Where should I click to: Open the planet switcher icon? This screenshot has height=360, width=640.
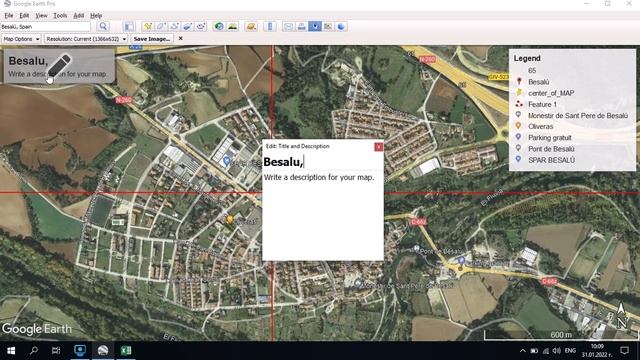coord(251,27)
